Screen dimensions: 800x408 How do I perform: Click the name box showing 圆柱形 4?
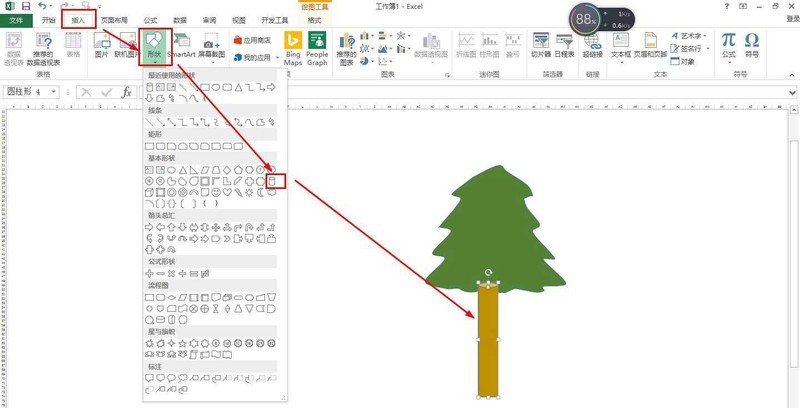[x=27, y=92]
